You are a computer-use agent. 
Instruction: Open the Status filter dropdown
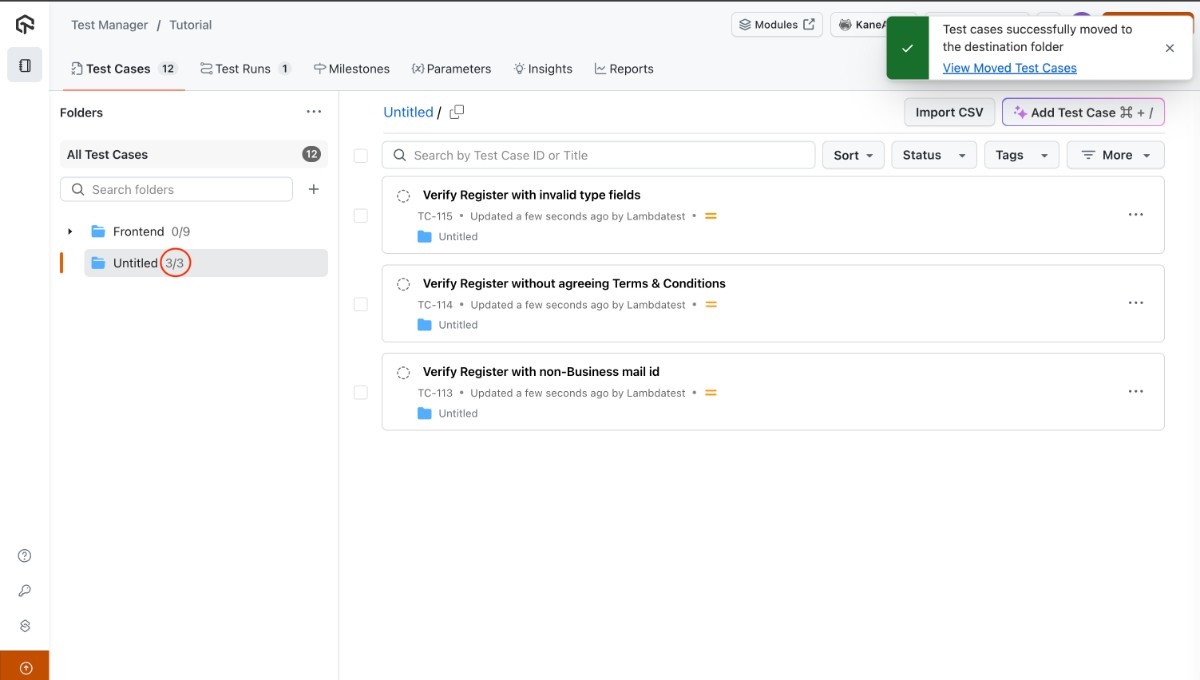(x=933, y=155)
